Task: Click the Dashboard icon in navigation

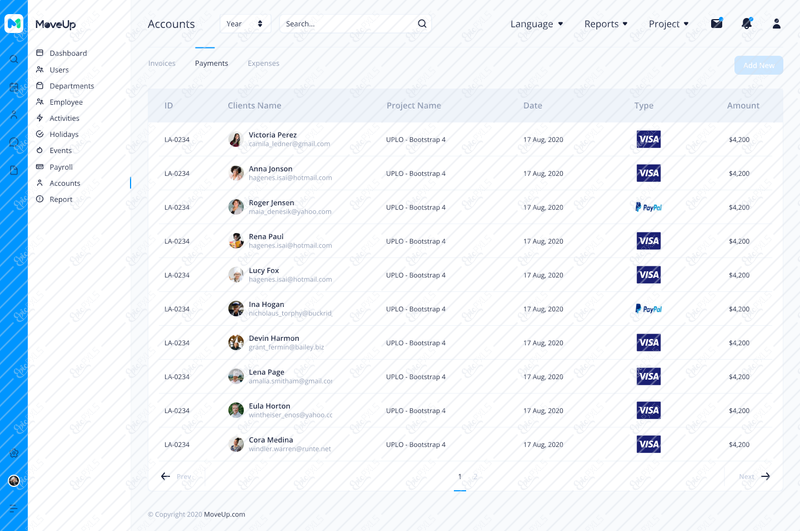Action: [x=40, y=53]
